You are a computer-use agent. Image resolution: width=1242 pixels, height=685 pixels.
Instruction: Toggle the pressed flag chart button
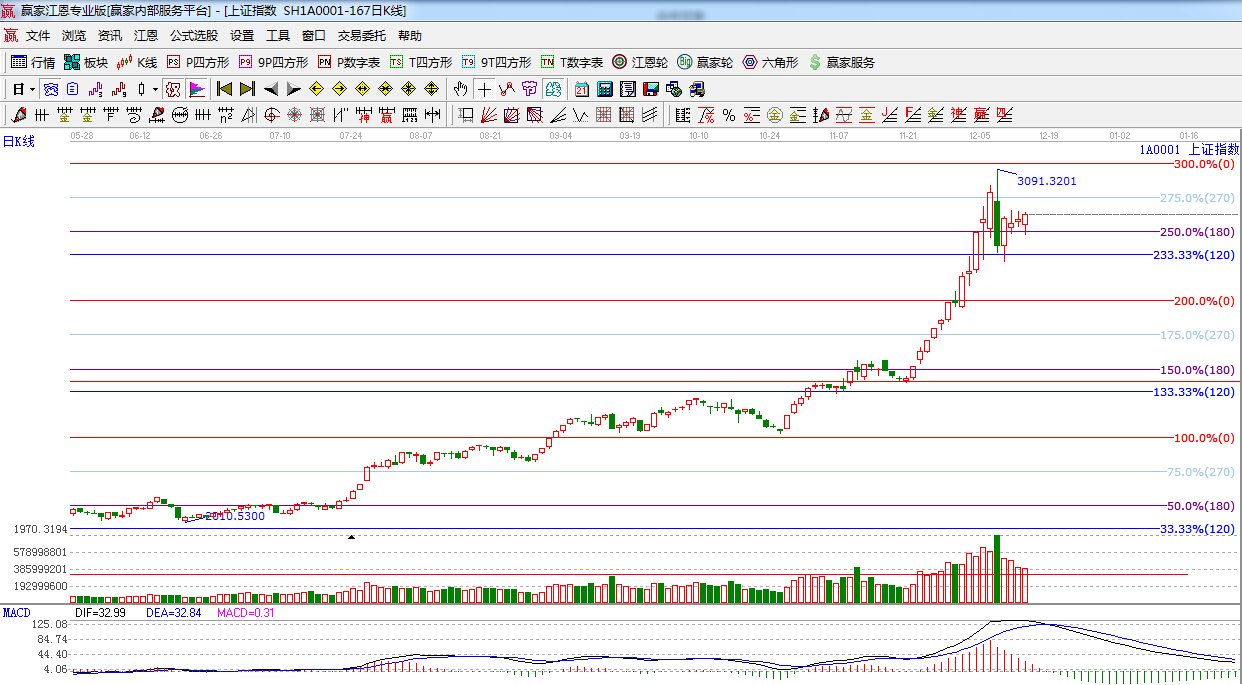click(x=196, y=89)
